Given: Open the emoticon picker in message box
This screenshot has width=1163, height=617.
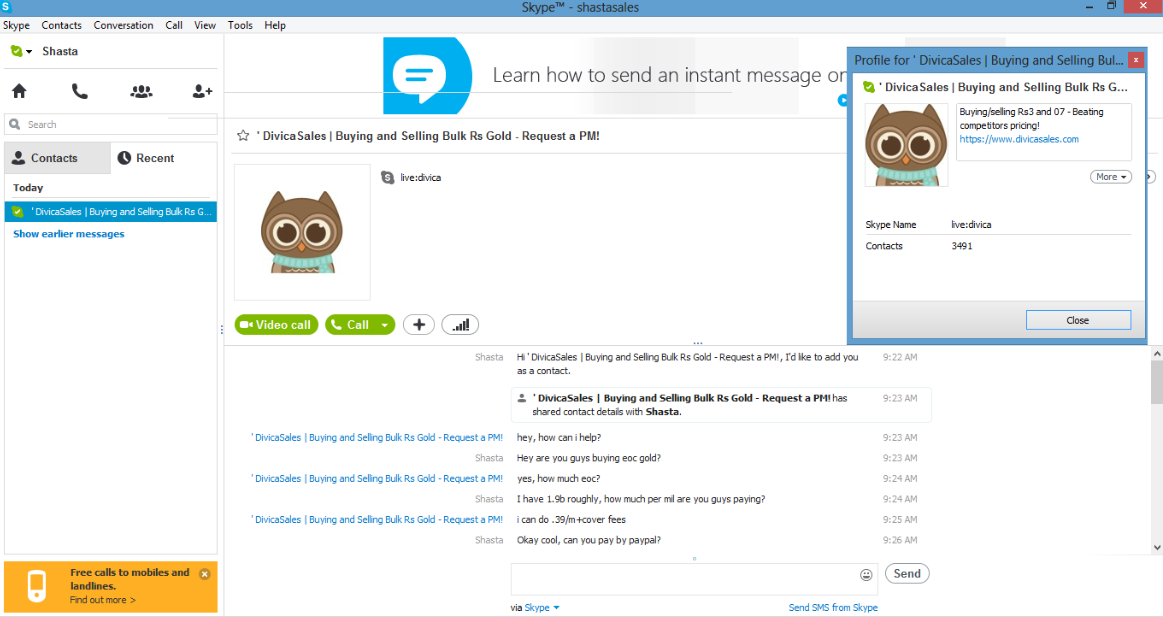Looking at the screenshot, I should pyautogui.click(x=866, y=575).
